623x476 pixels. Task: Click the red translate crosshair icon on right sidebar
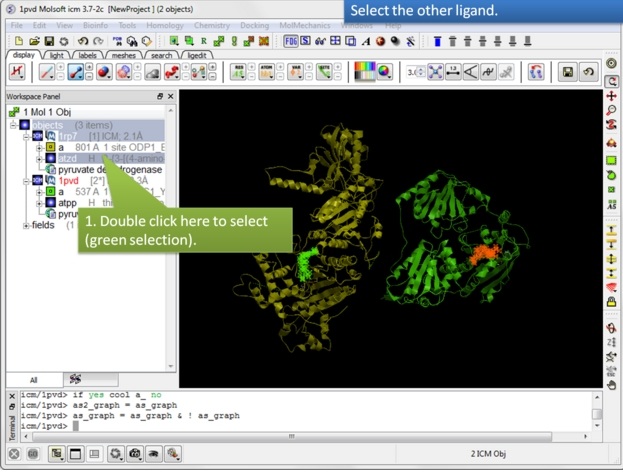(x=612, y=96)
